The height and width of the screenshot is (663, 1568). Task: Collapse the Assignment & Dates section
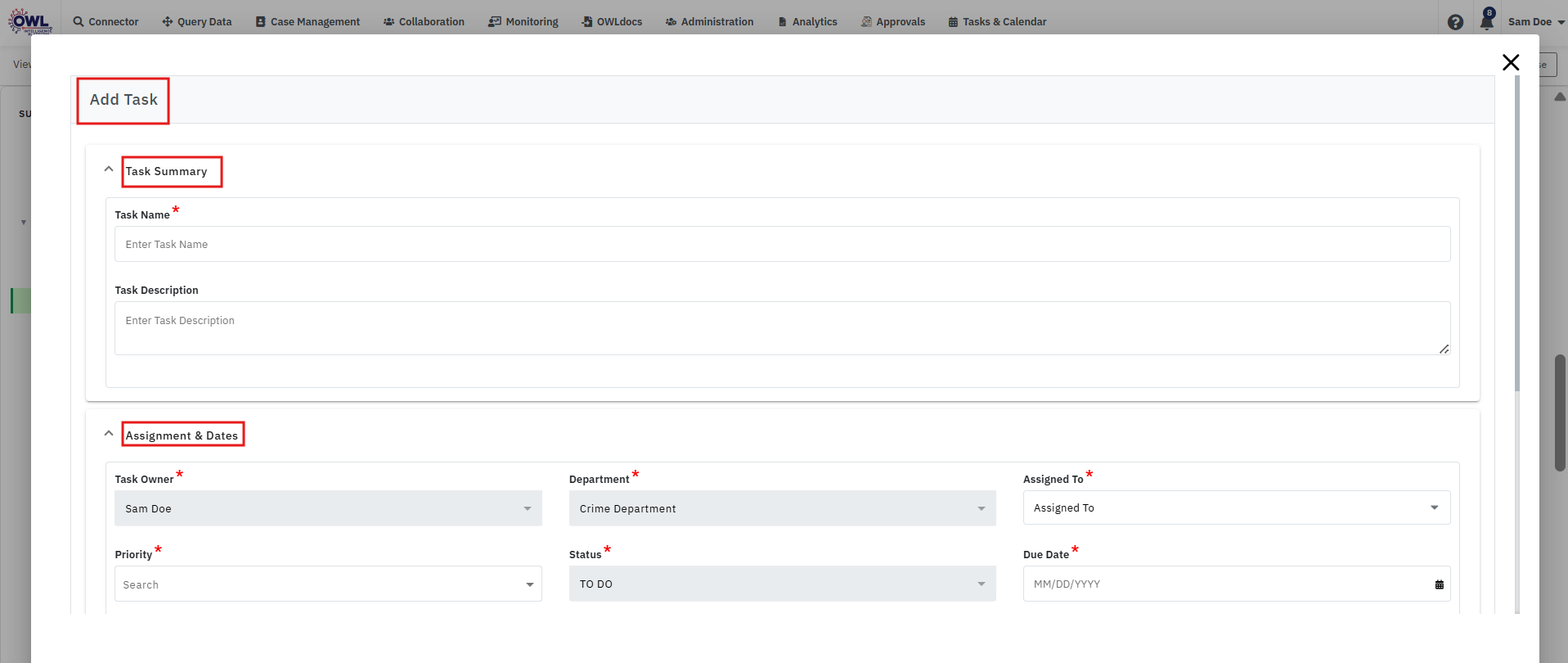(x=109, y=434)
